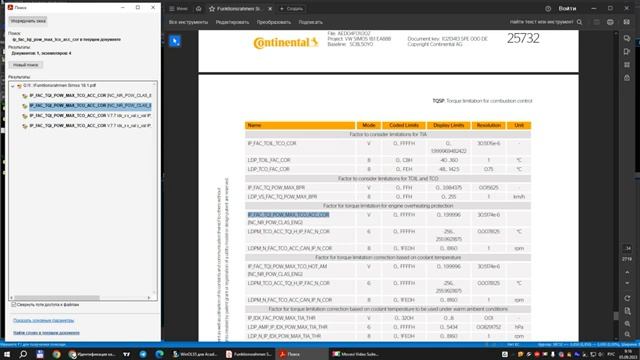This screenshot has width=640, height=360.
Task: Open the Преобразовать toolbar tab
Action: point(273,22)
